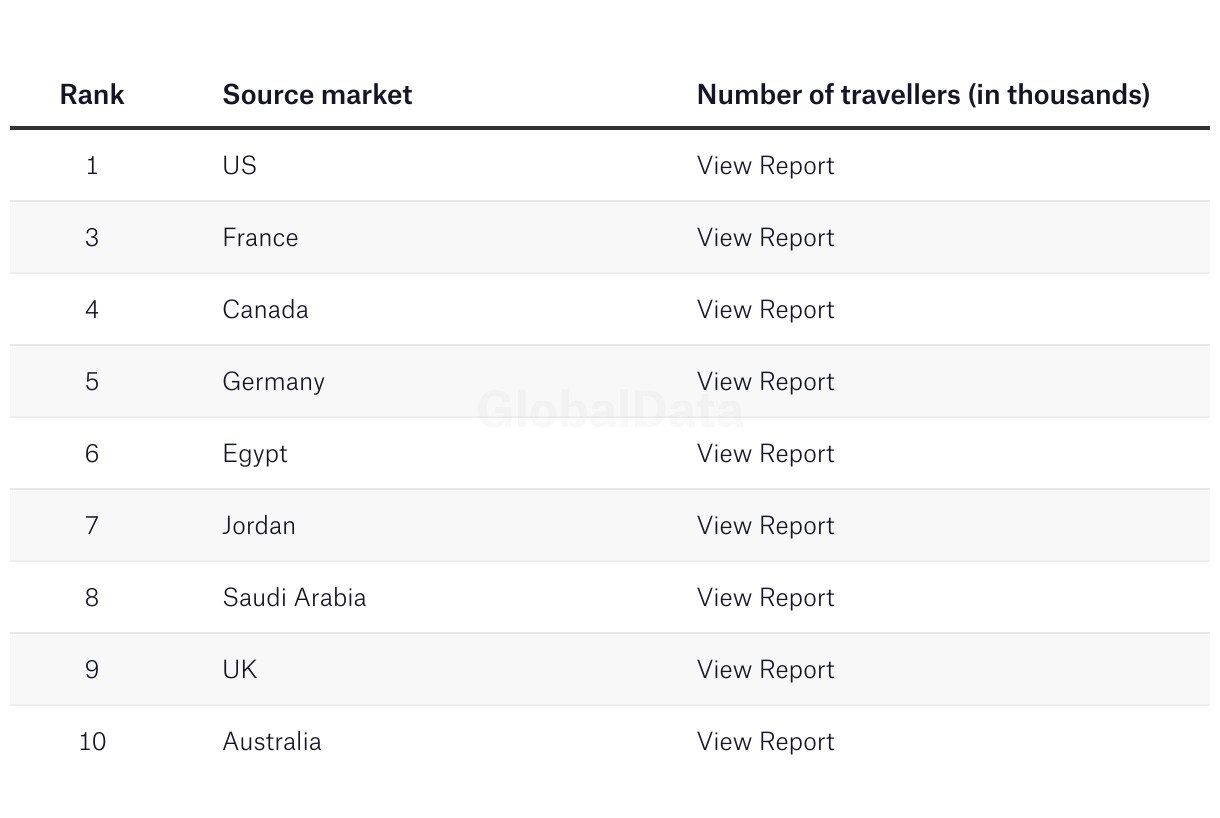
Task: Select the Saudi Arabia market cell
Action: [x=294, y=598]
